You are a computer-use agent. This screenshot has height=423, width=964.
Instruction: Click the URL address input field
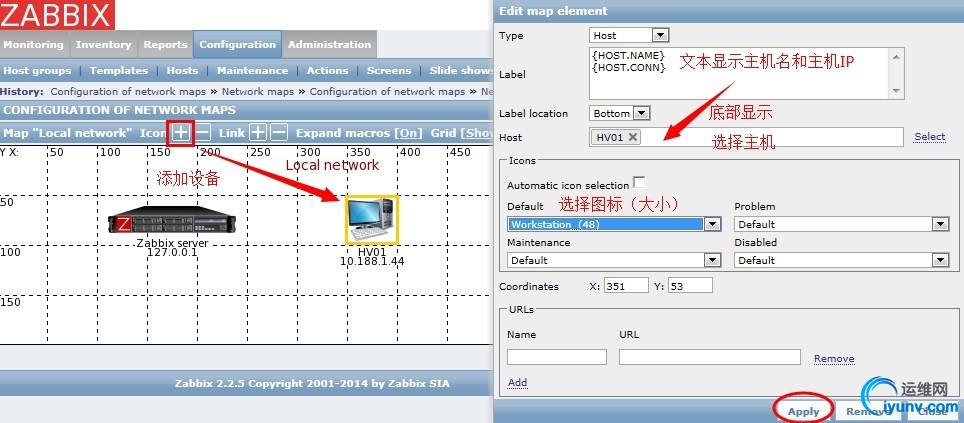[709, 357]
